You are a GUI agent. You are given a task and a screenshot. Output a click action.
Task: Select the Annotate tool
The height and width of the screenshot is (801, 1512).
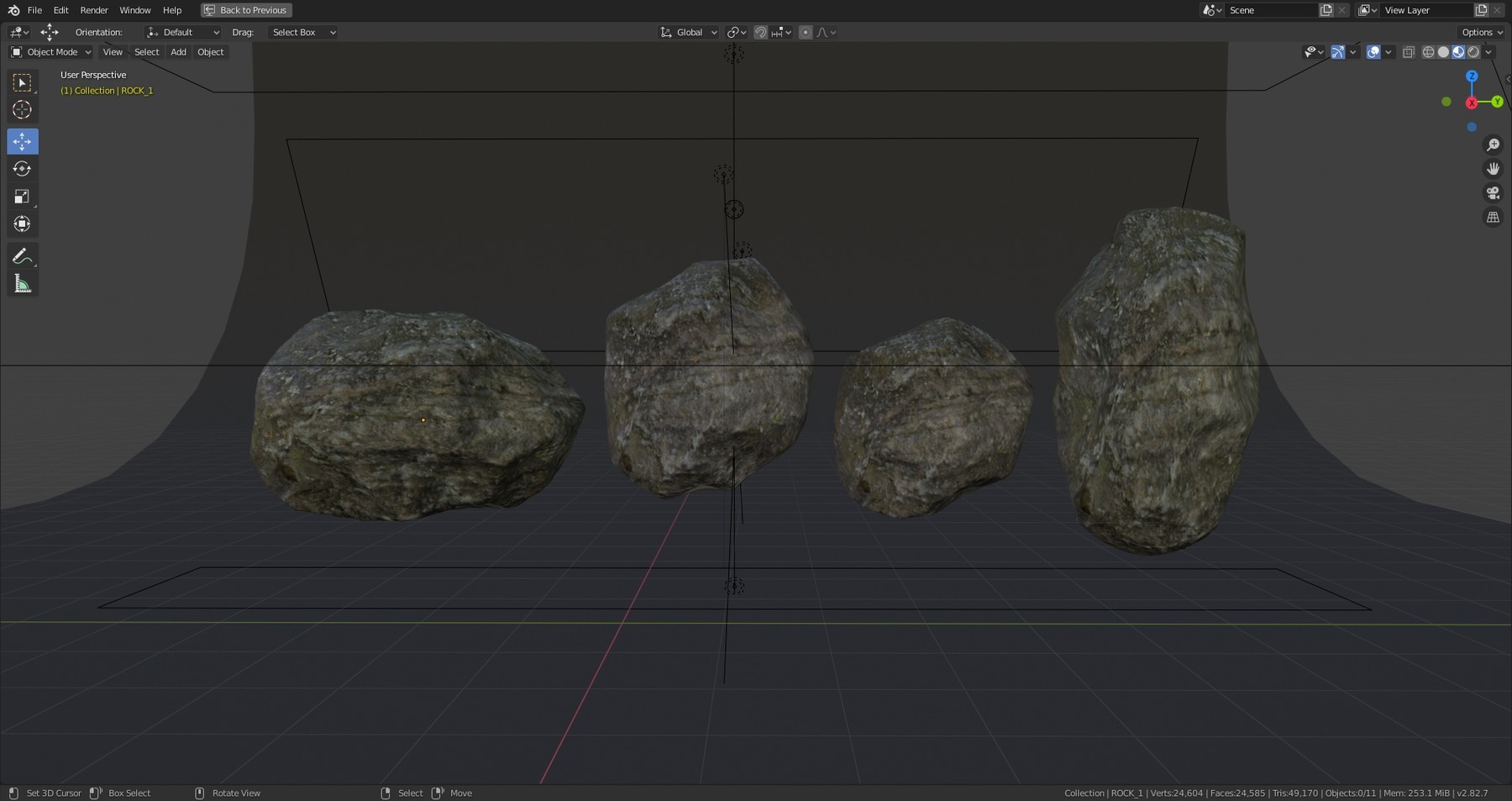click(23, 256)
